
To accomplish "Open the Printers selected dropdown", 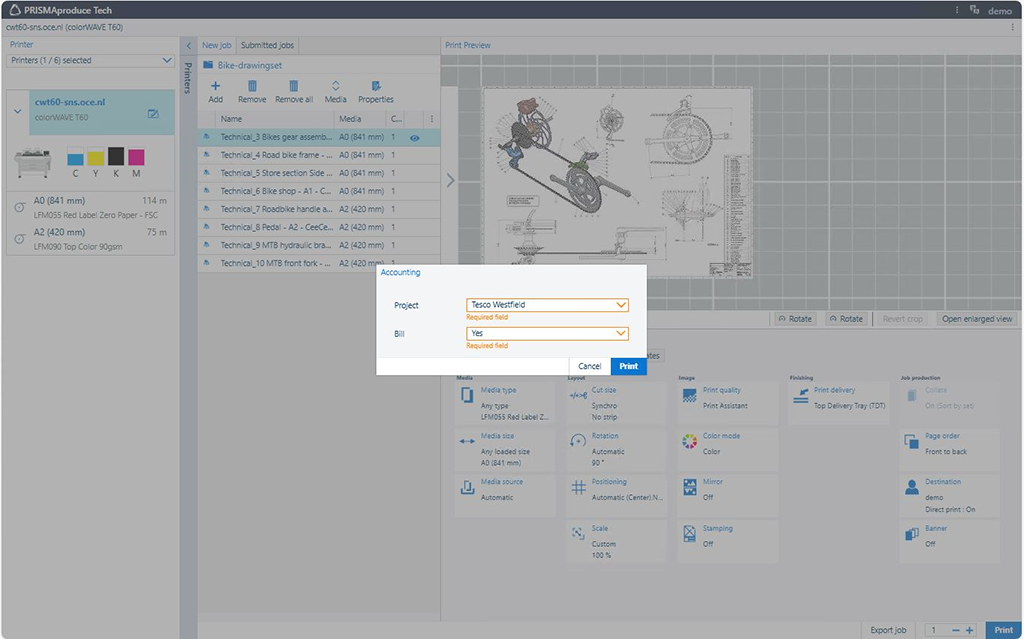I will point(91,60).
